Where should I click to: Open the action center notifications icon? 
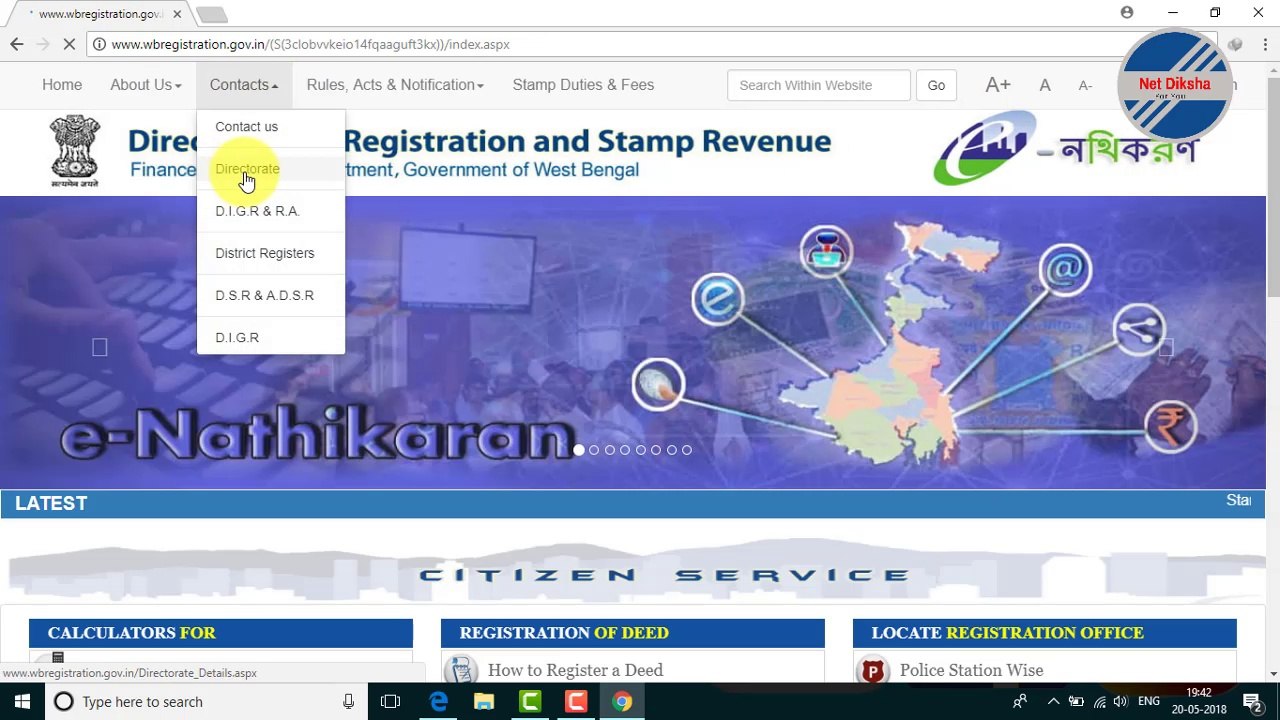(1252, 702)
